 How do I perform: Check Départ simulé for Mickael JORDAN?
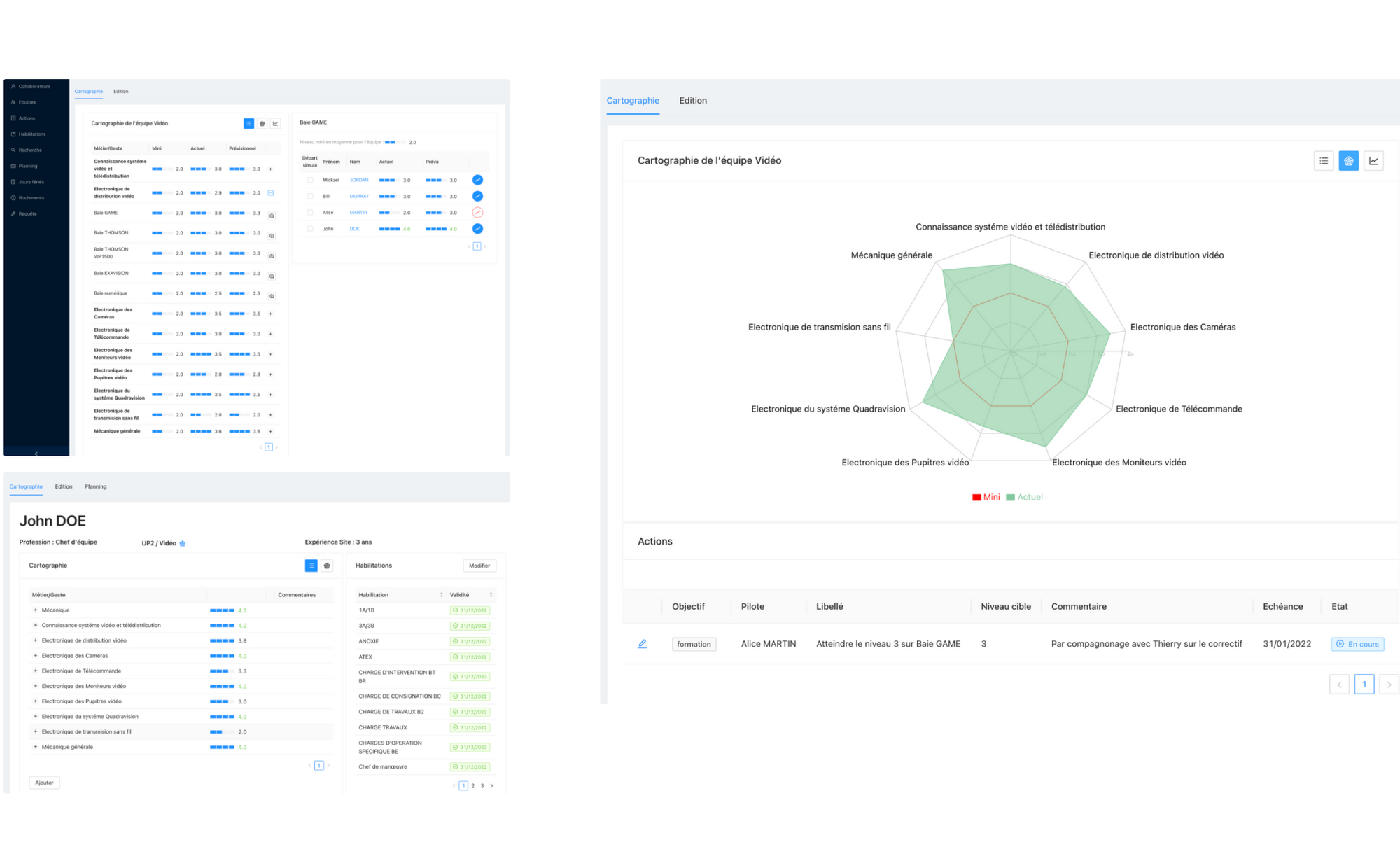click(310, 181)
